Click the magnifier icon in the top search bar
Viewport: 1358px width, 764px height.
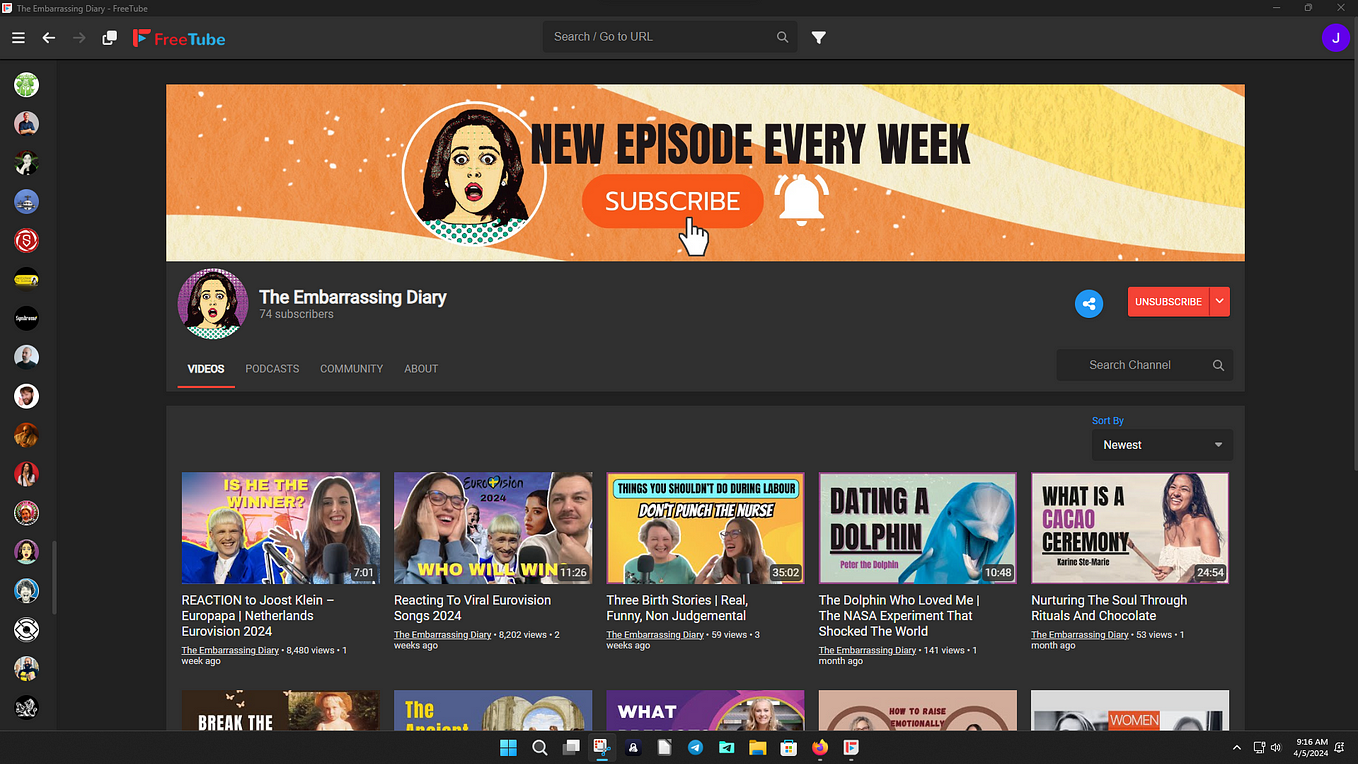pyautogui.click(x=782, y=37)
